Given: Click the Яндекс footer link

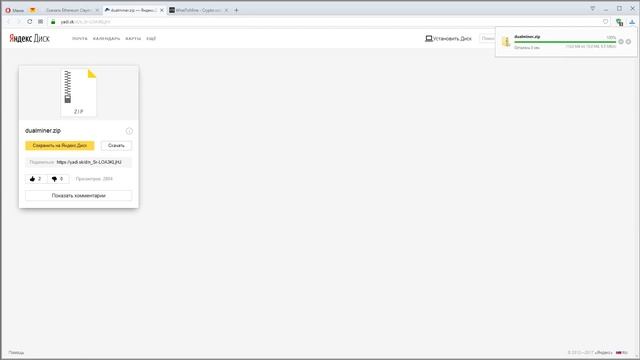Looking at the screenshot, I should [603, 352].
